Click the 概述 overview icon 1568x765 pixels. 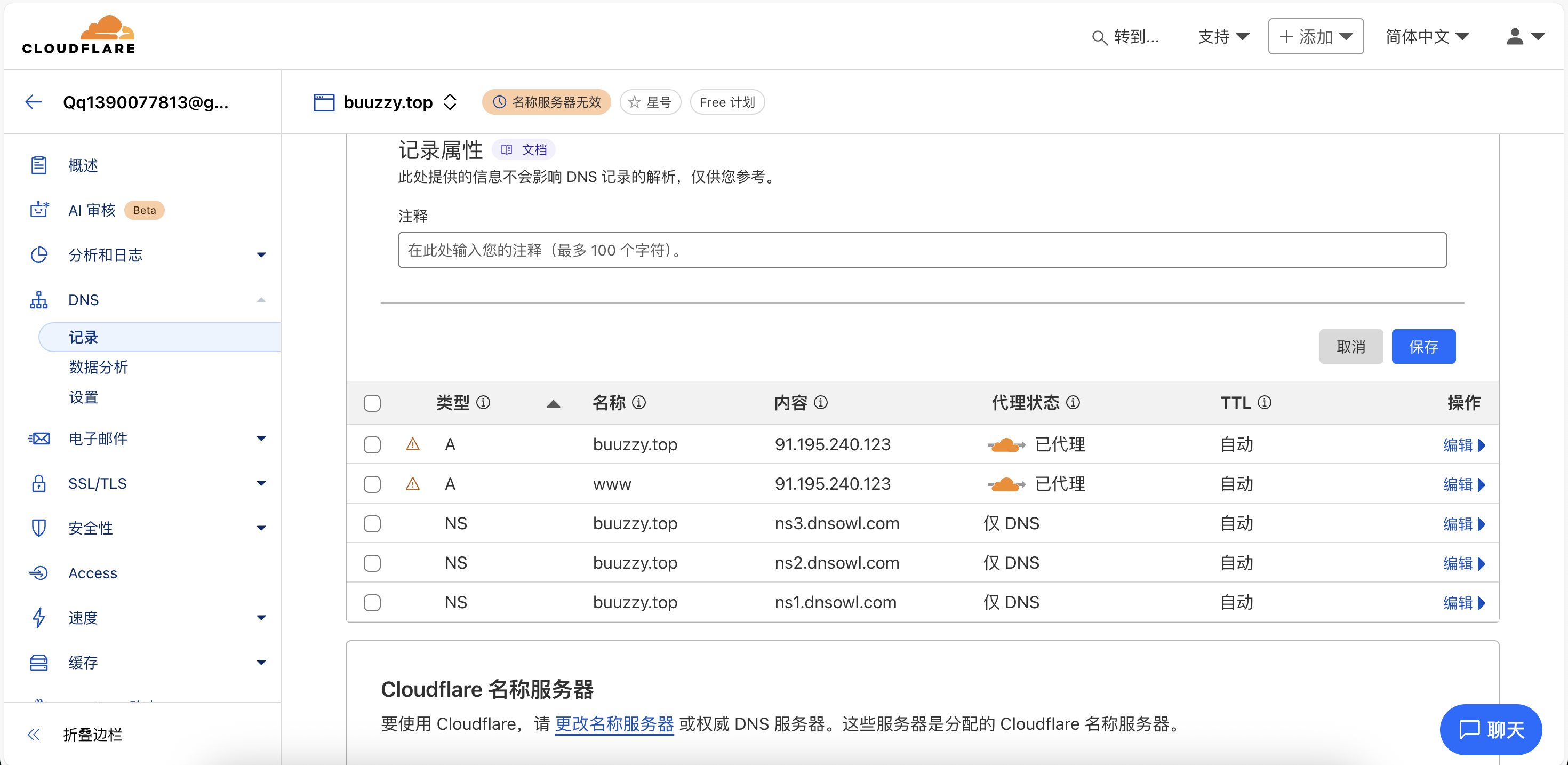pos(39,165)
